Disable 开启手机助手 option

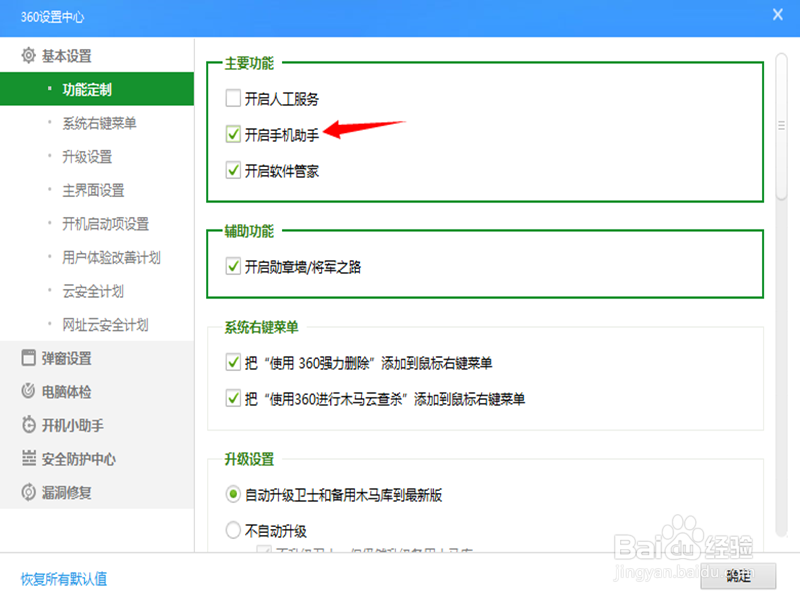pyautogui.click(x=235, y=132)
